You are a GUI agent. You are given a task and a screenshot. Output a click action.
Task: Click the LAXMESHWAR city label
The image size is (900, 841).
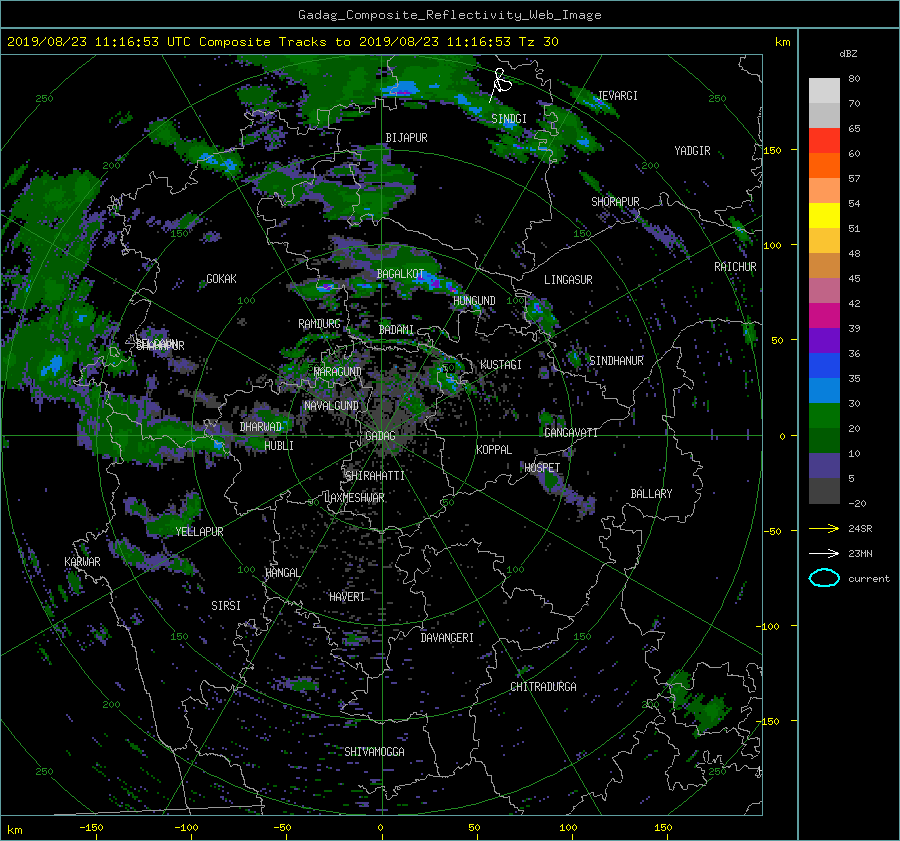(354, 498)
